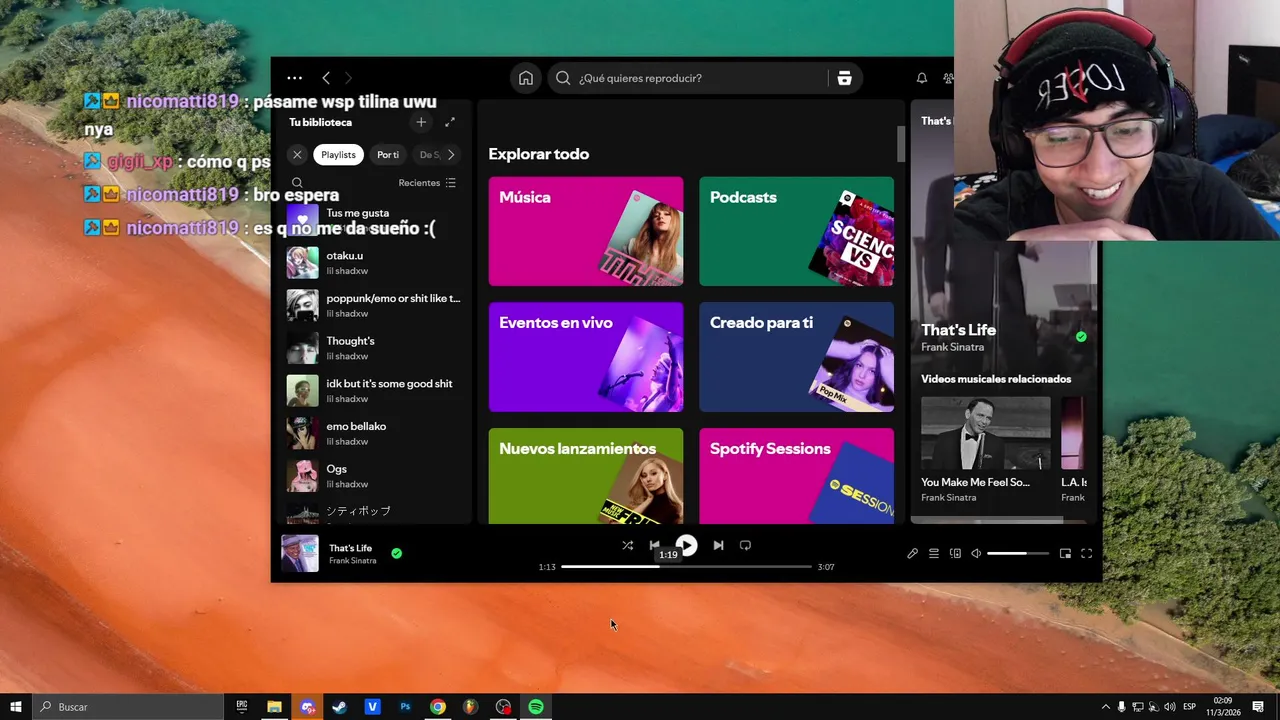The height and width of the screenshot is (720, 1280).
Task: Clear library filters with the X button
Action: (297, 155)
